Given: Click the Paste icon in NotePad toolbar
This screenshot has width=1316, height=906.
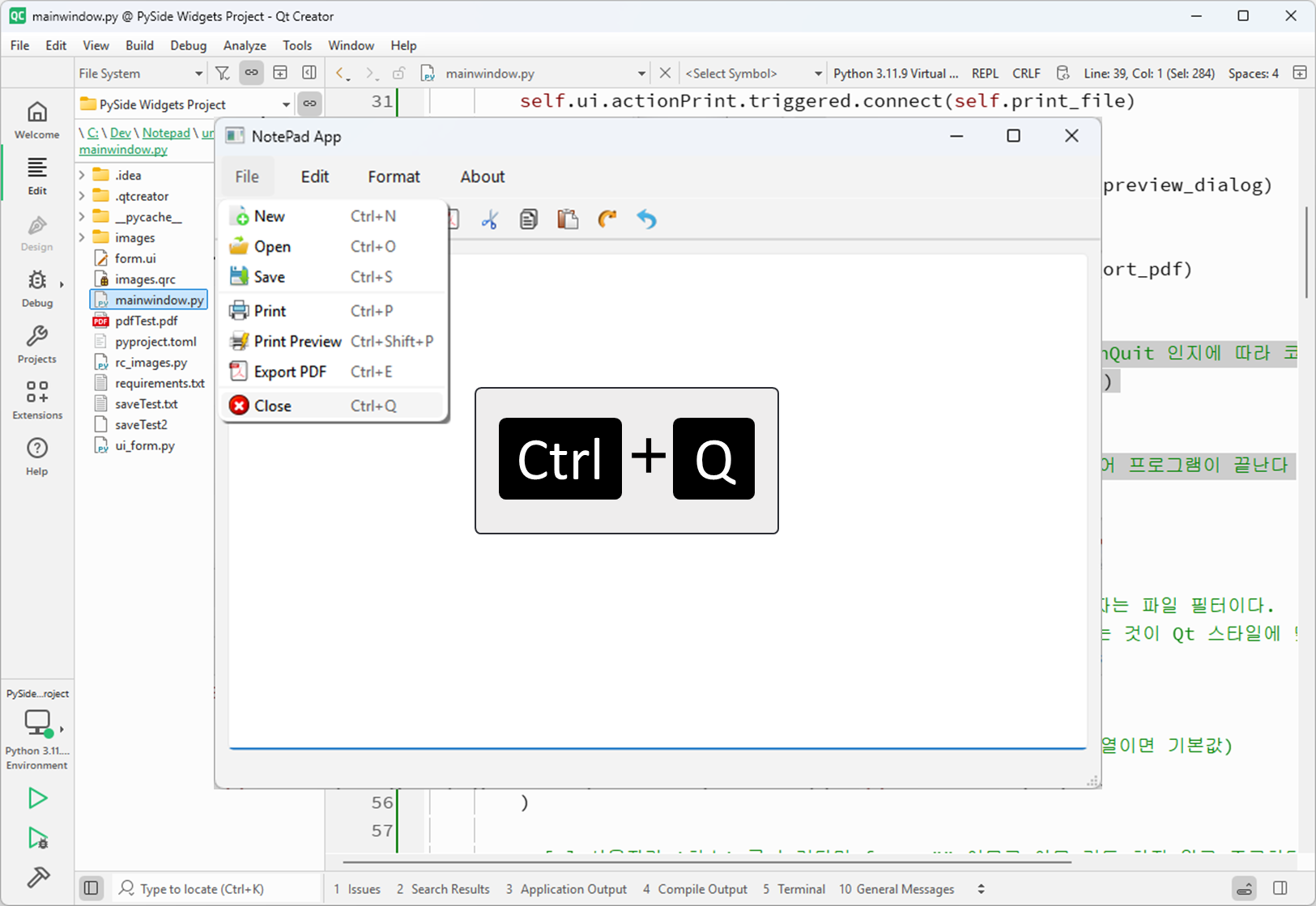Looking at the screenshot, I should tap(568, 219).
